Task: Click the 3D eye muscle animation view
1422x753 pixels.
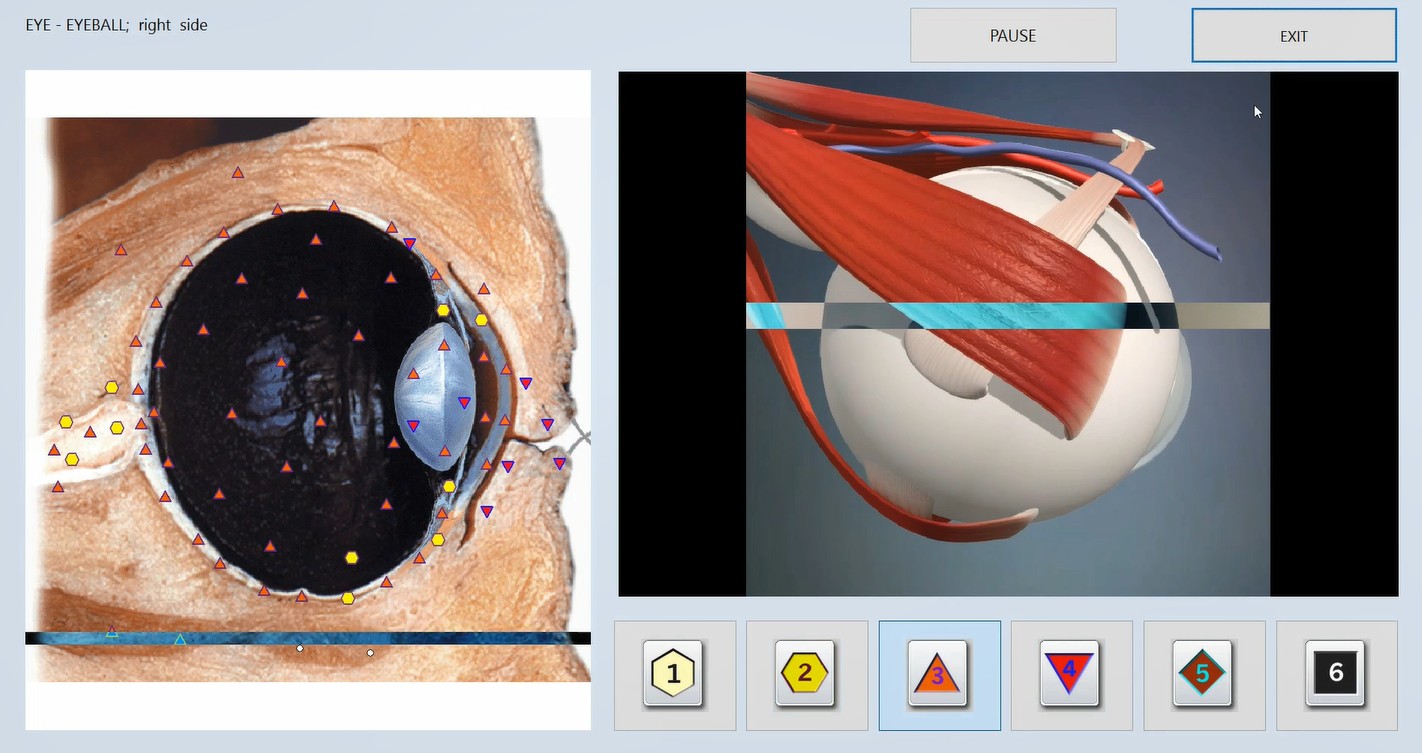Action: [x=1008, y=334]
